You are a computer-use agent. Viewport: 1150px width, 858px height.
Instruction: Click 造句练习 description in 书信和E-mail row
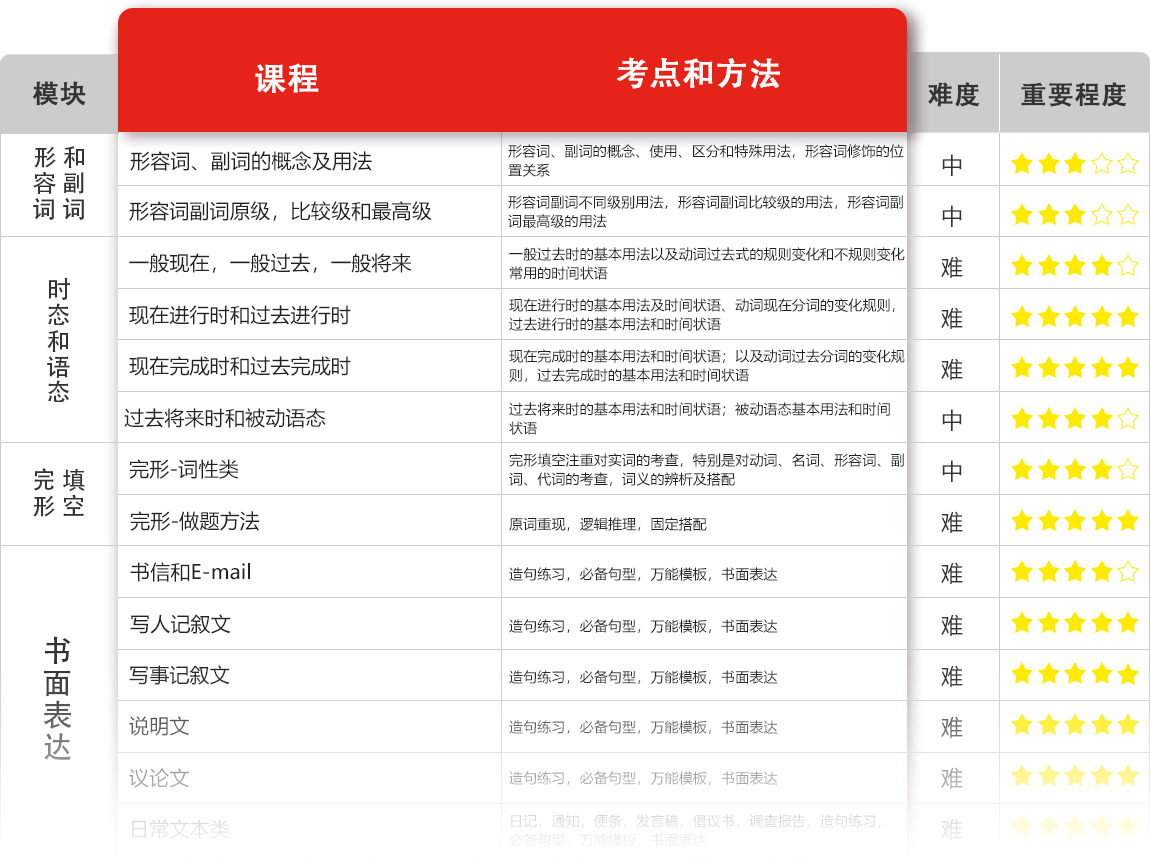coord(642,574)
